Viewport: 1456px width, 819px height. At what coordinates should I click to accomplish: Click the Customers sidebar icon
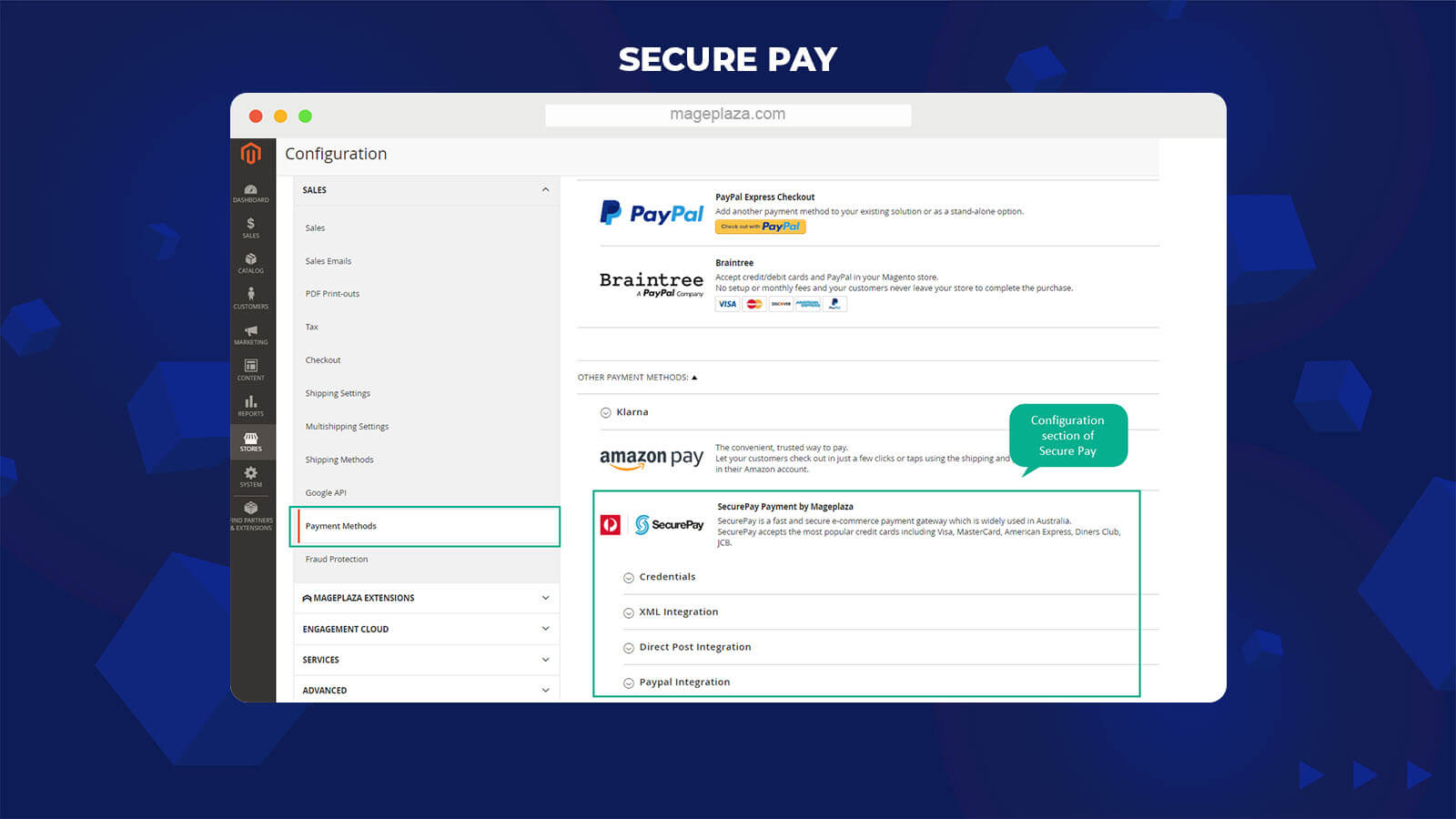point(250,299)
